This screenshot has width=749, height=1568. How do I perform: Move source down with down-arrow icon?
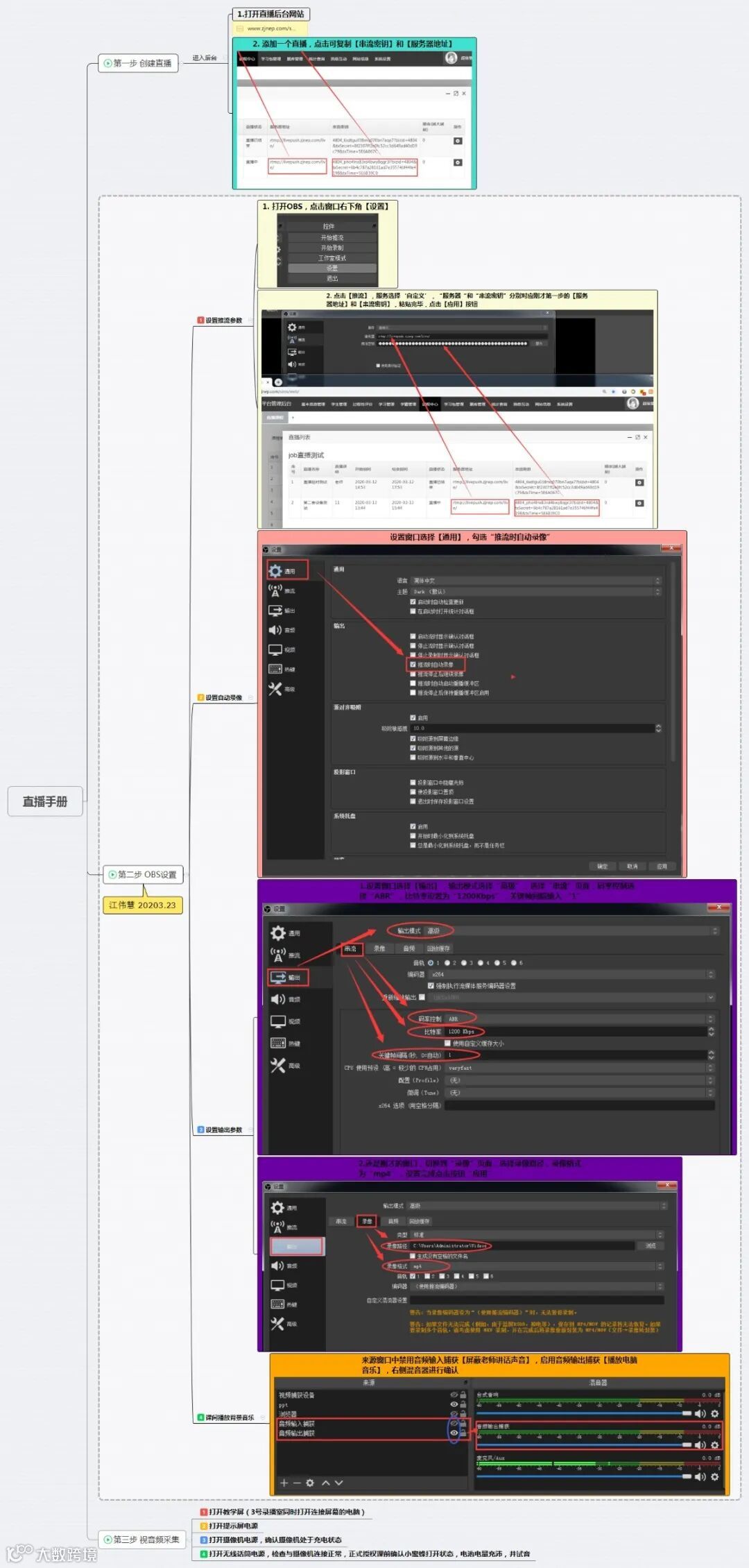click(x=338, y=1483)
